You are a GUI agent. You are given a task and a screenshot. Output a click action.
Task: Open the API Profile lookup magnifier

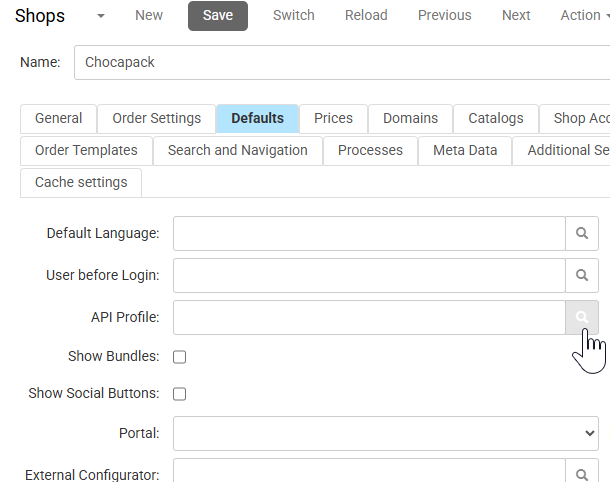click(x=581, y=318)
